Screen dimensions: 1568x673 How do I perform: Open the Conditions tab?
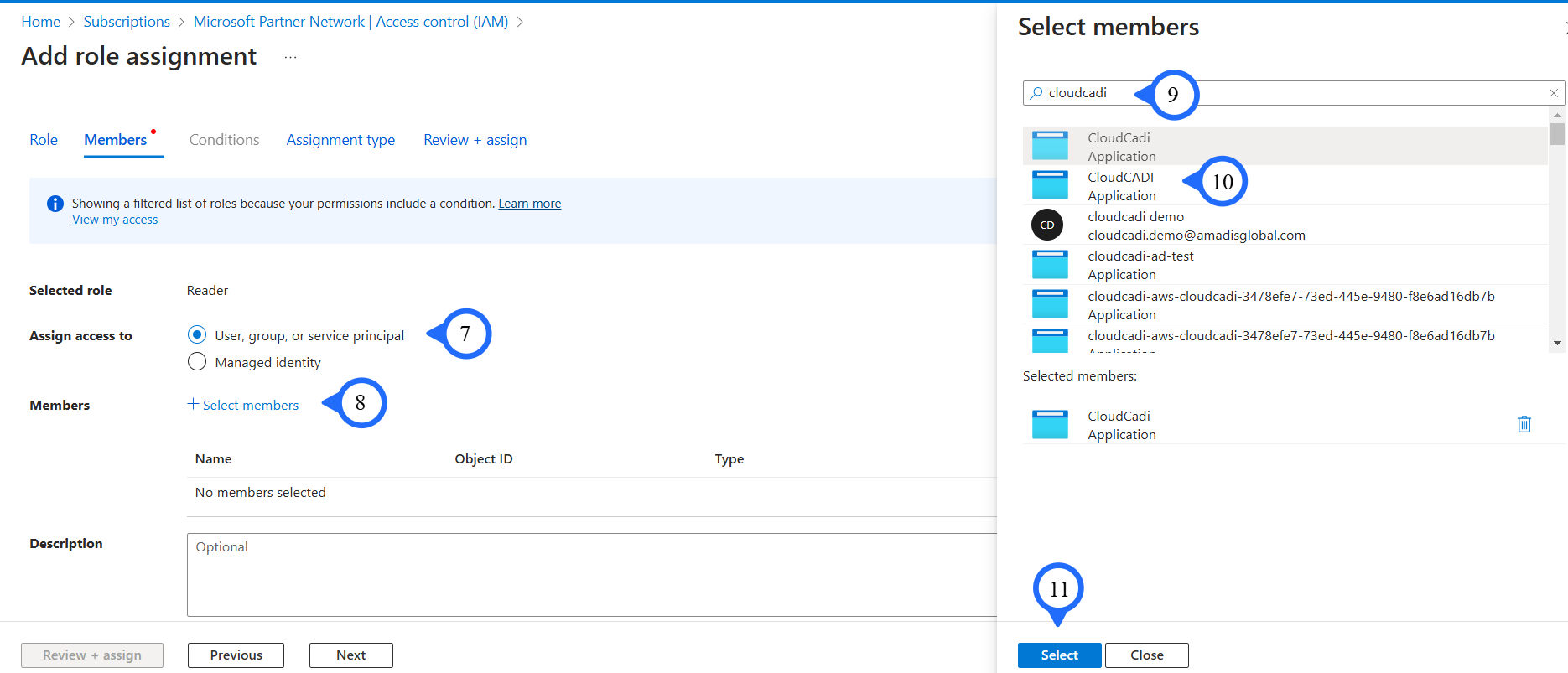tap(224, 140)
